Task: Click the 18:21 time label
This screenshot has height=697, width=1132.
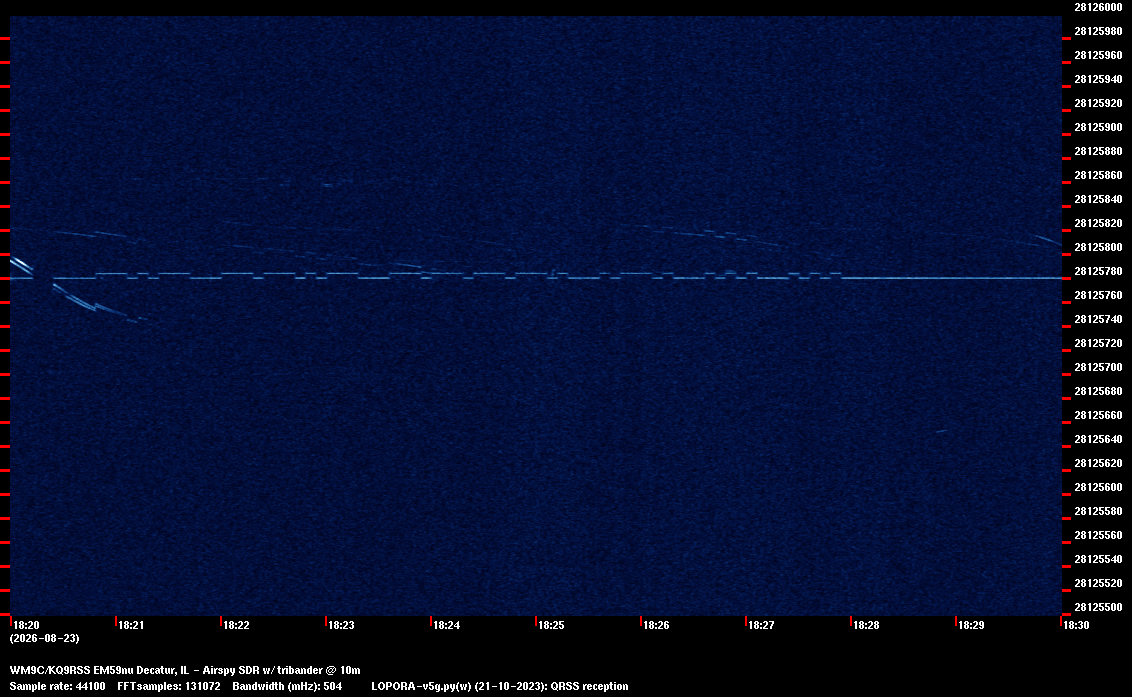Action: pos(131,625)
